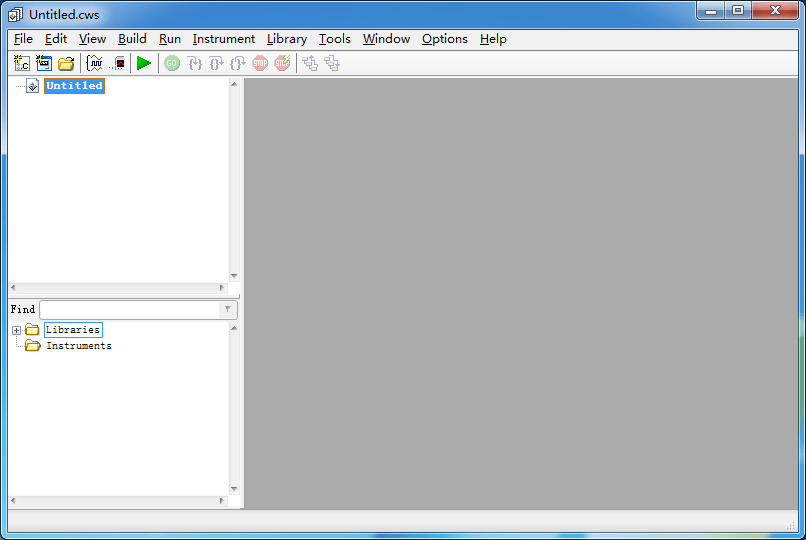This screenshot has width=806, height=540.
Task: Click the new source file (.c) icon
Action: click(22, 63)
